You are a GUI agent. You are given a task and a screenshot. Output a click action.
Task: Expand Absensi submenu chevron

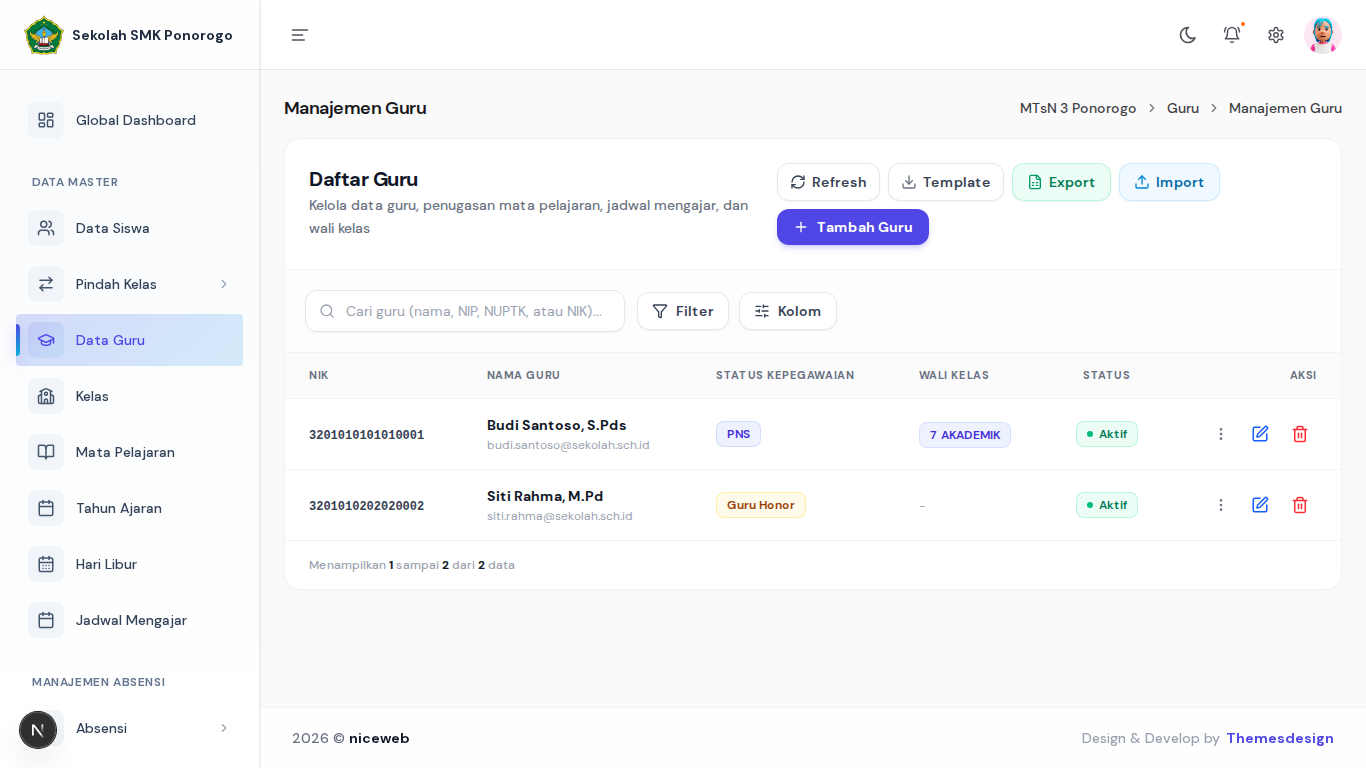(x=224, y=728)
